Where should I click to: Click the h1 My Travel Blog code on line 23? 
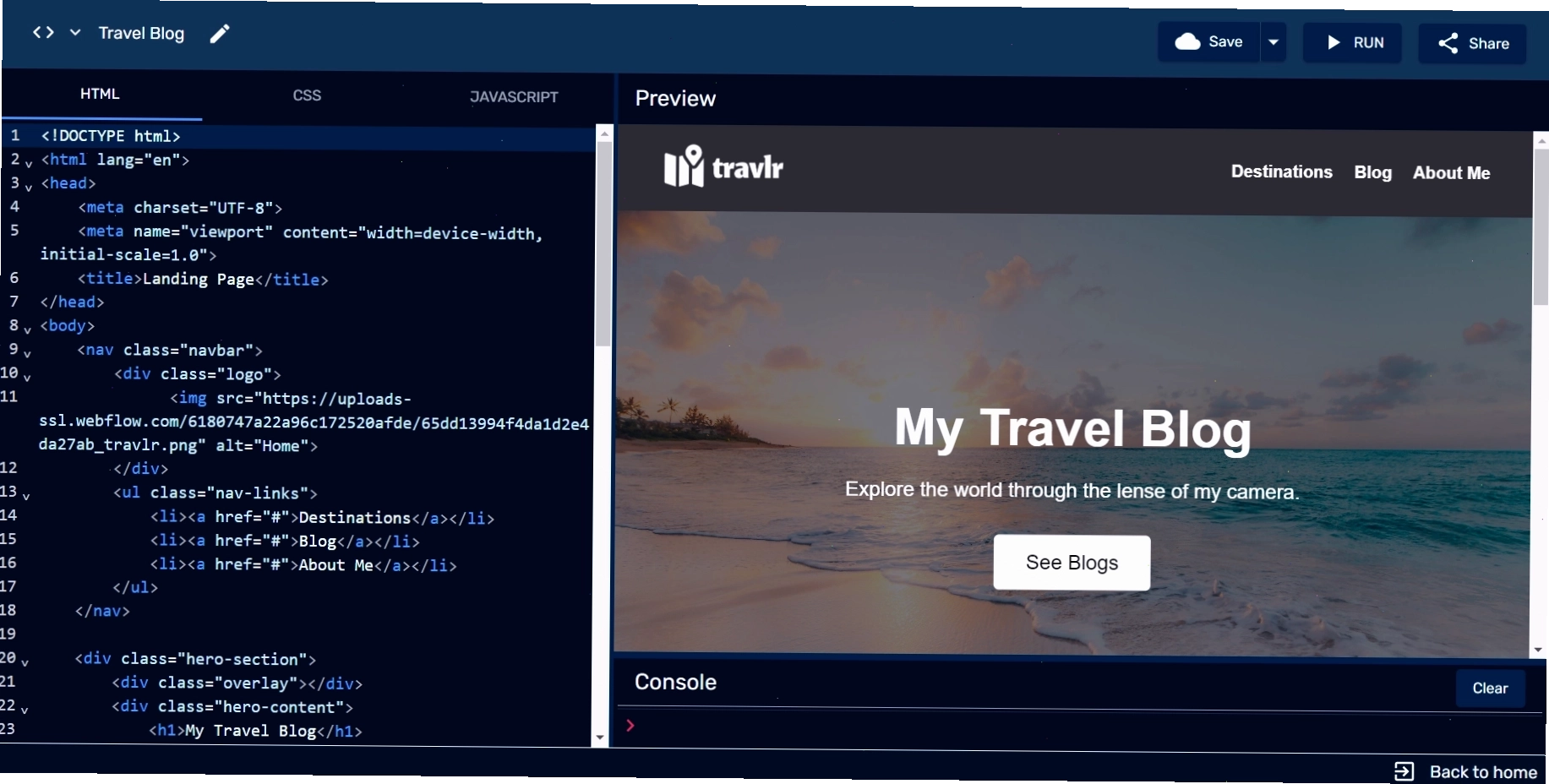[256, 731]
